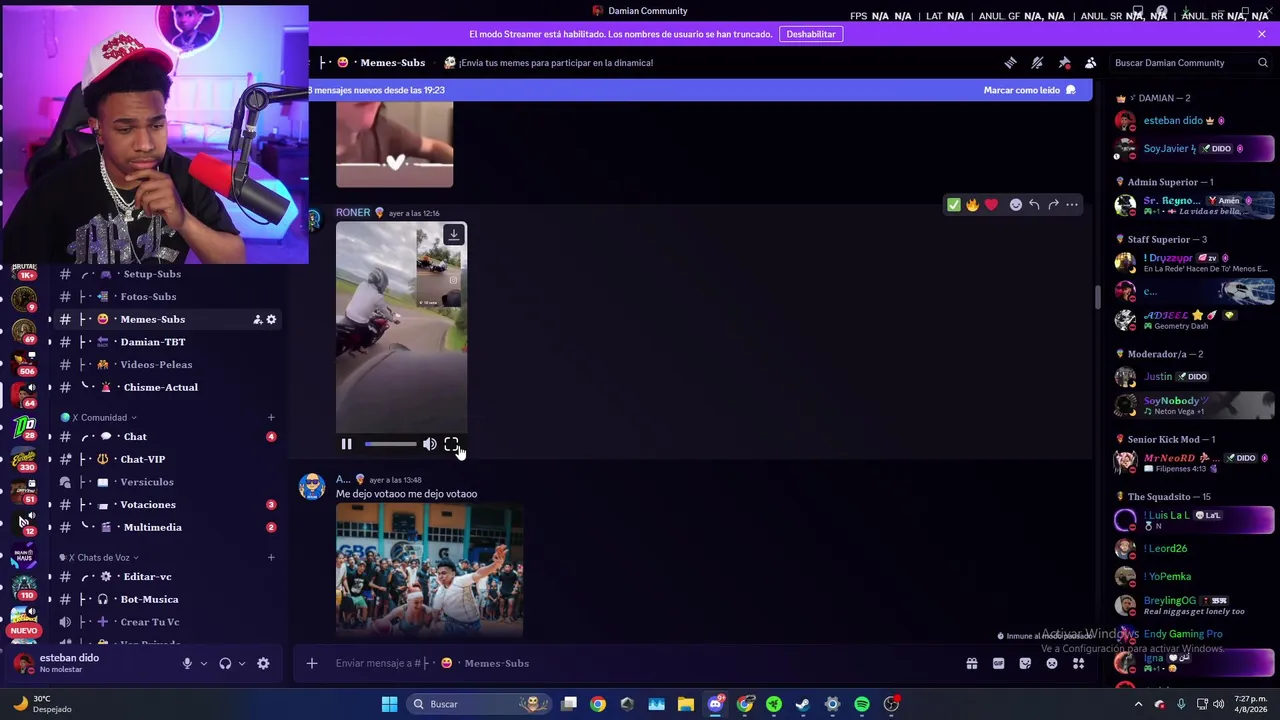
Task: Open RONER video in fullscreen
Action: pyautogui.click(x=451, y=444)
